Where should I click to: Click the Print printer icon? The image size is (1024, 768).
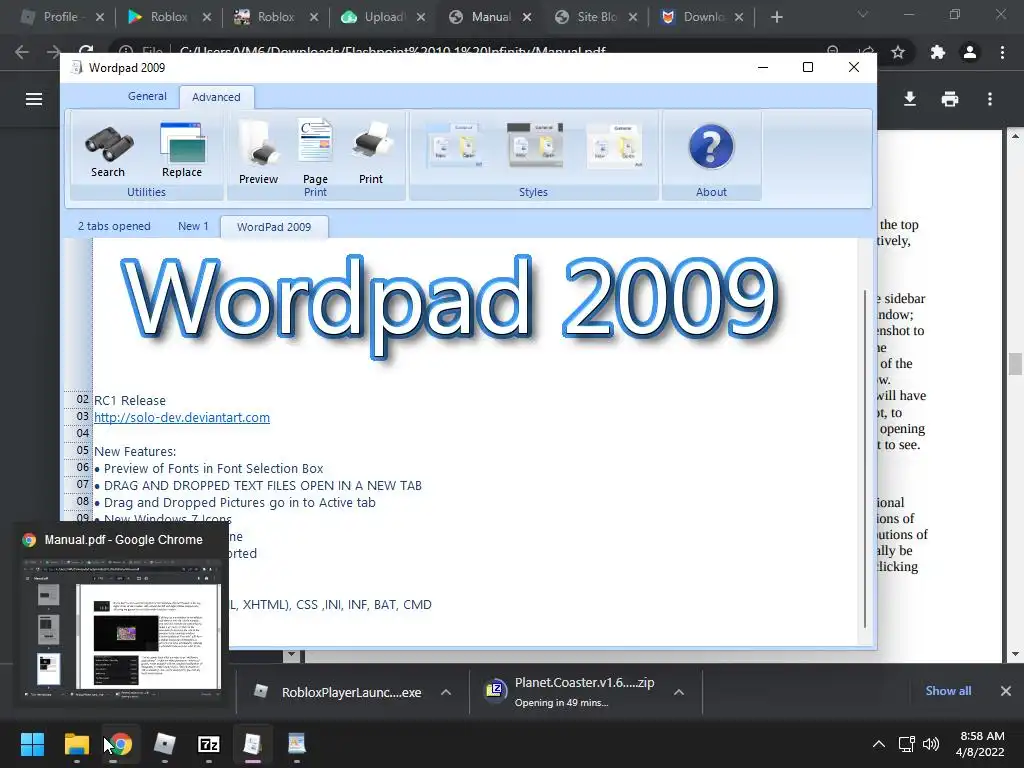371,152
